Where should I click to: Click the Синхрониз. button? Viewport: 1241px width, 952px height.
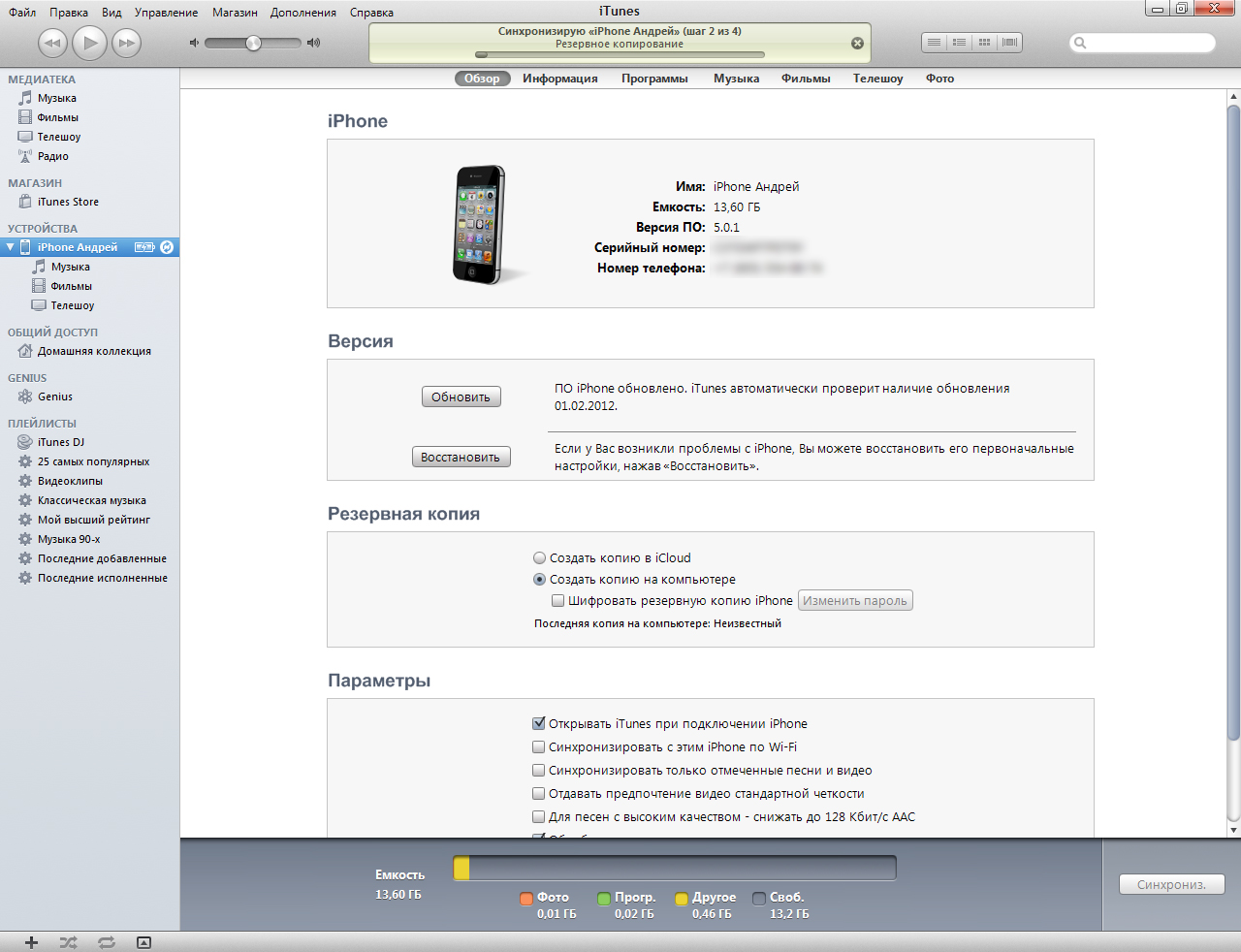point(1172,884)
